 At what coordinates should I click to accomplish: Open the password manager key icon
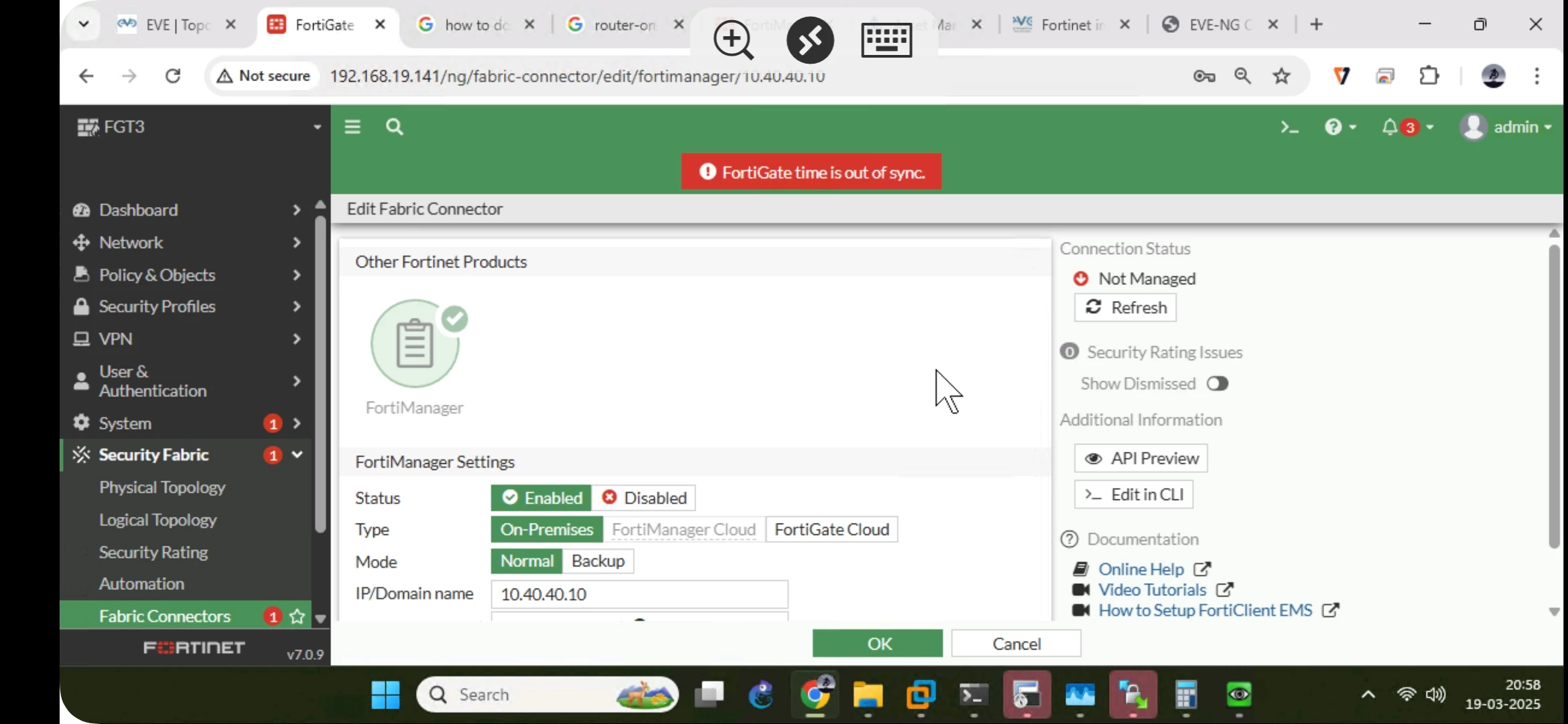[1204, 76]
